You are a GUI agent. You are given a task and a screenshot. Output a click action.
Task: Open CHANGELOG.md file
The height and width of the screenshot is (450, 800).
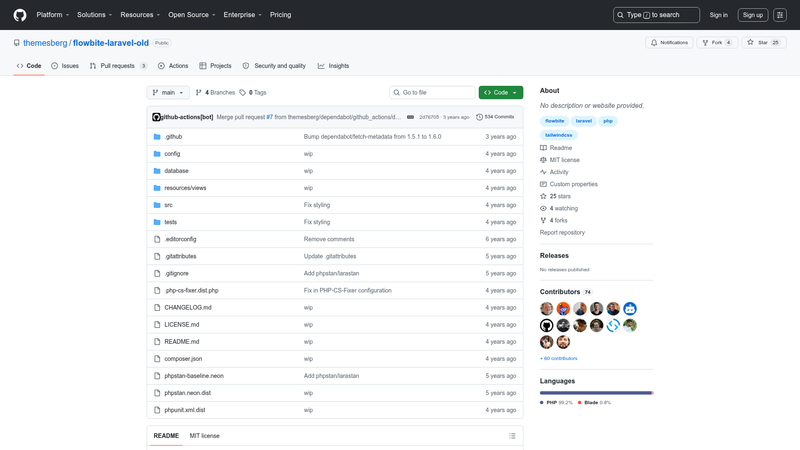tap(188, 308)
